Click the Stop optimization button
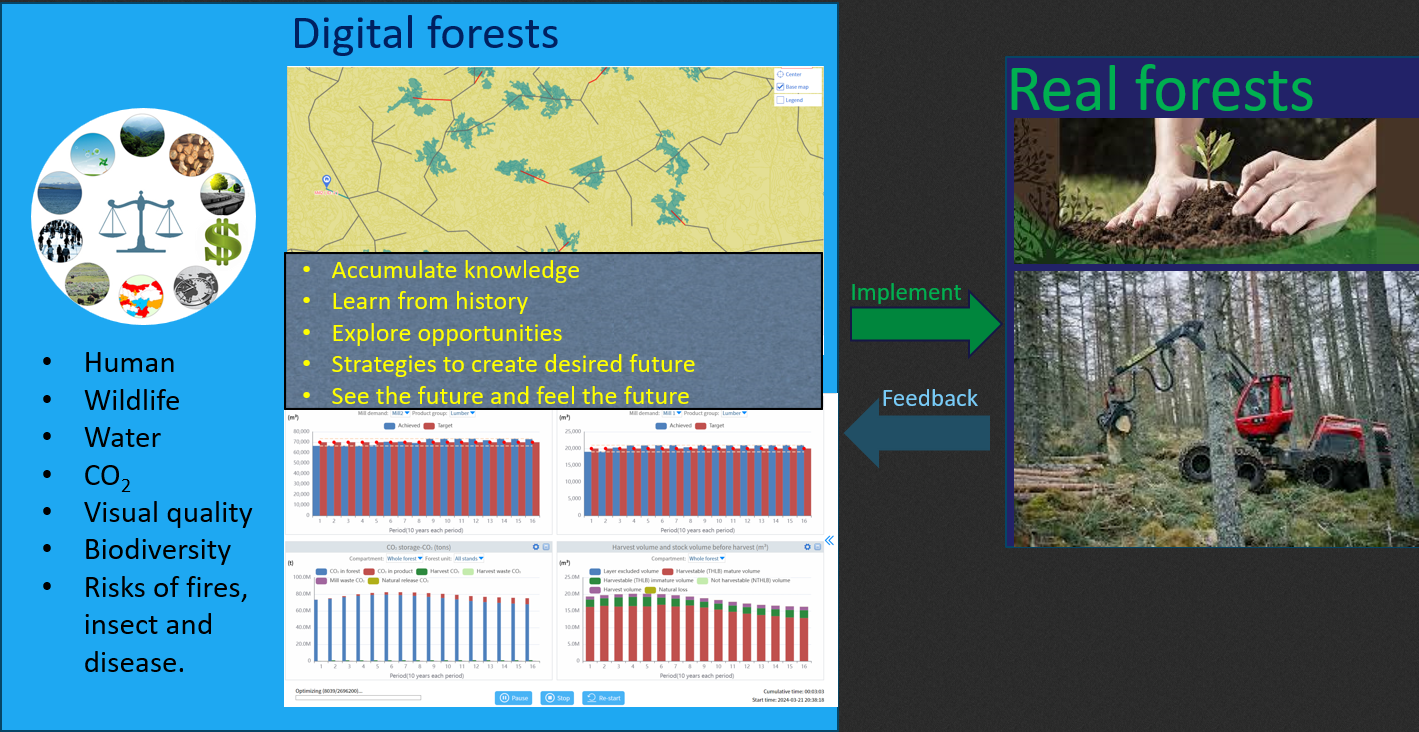The height and width of the screenshot is (732, 1419). [558, 698]
